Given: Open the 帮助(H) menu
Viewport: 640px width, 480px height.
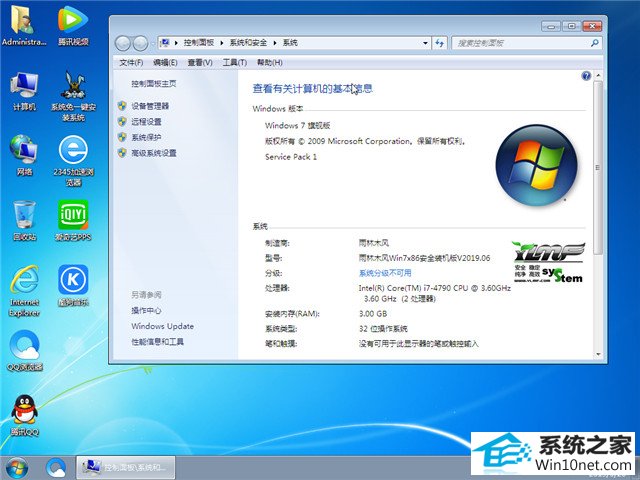Looking at the screenshot, I should tap(269, 62).
